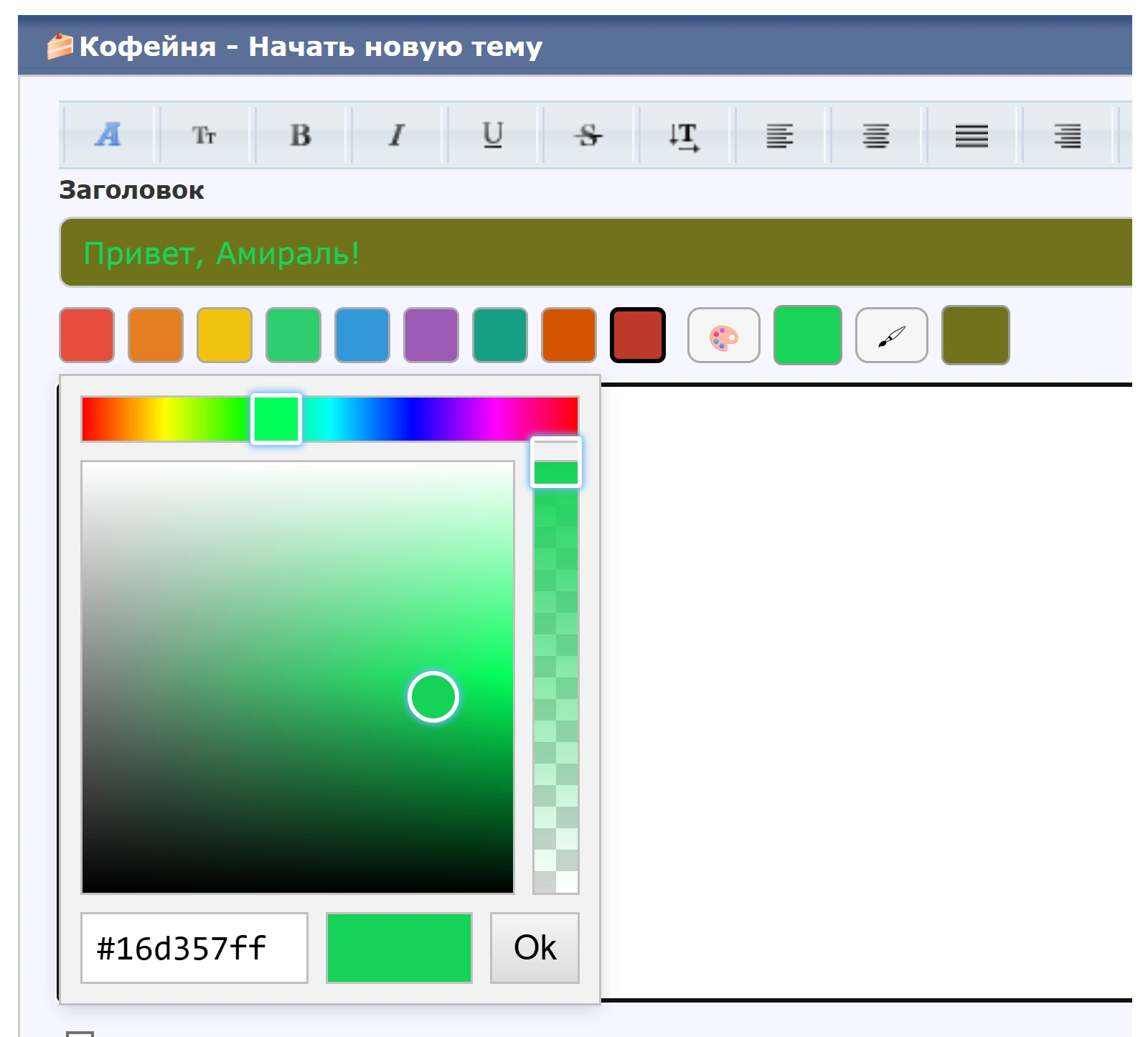Justify the text fully

[971, 136]
